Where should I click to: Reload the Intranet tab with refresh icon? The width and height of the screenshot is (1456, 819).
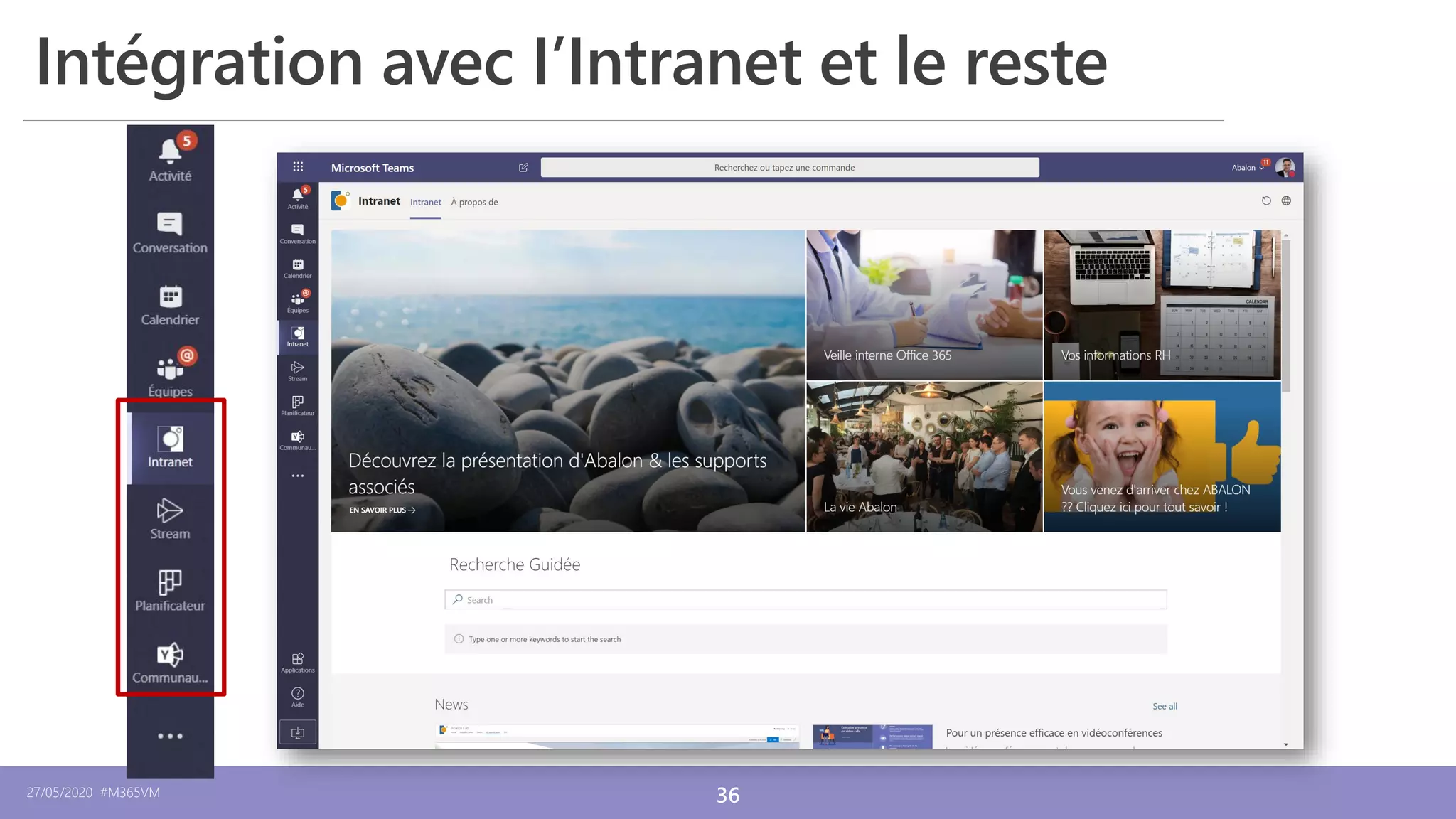coord(1265,201)
